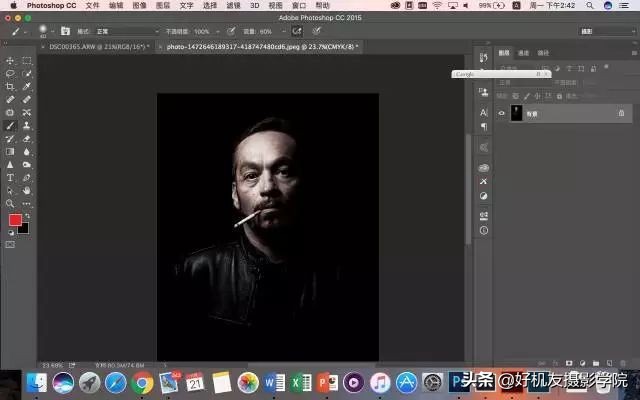Image resolution: width=640 pixels, height=400 pixels.
Task: Expand the flow 60% dropdown arrow
Action: (x=283, y=31)
